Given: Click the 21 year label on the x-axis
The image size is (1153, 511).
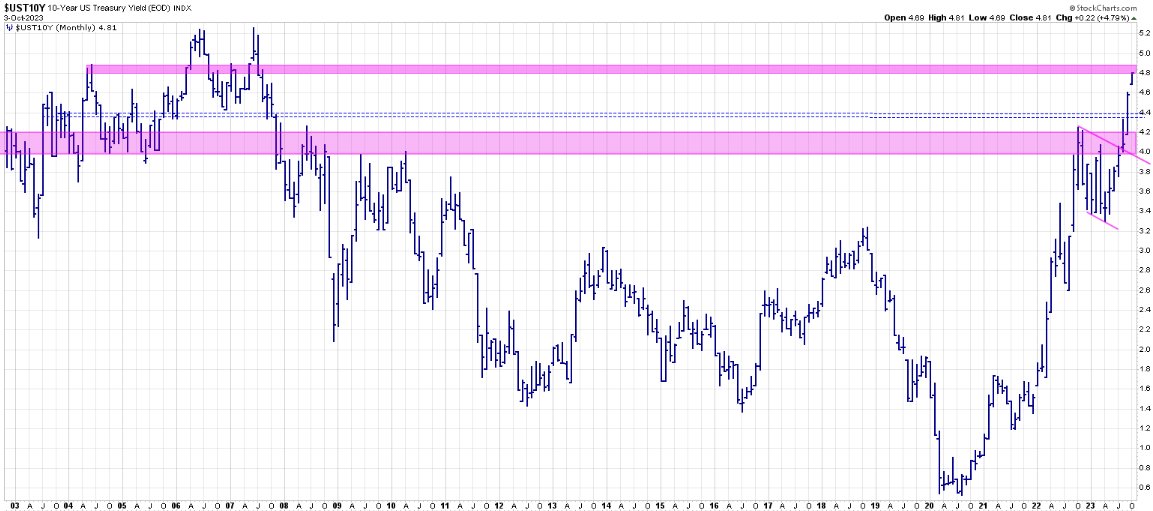Looking at the screenshot, I should 983,505.
